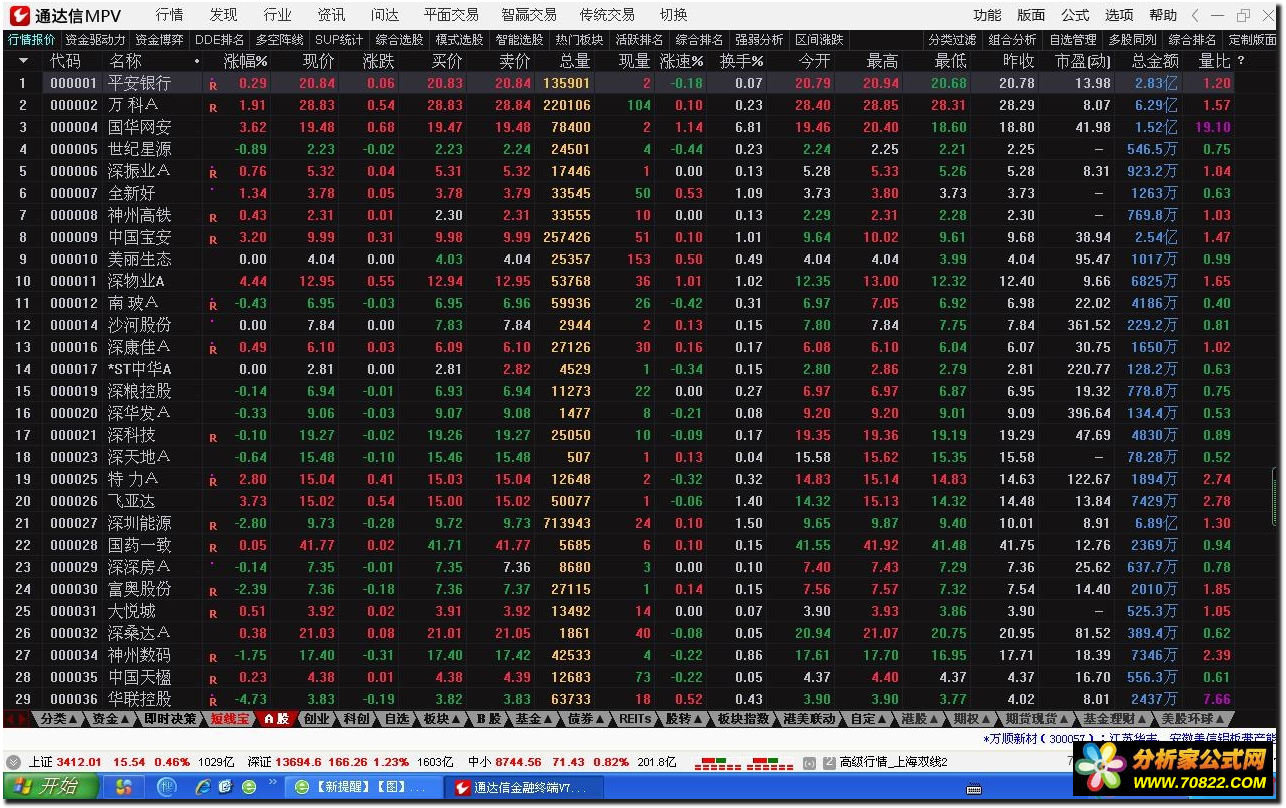Open the 期权 dropdown tab

973,719
